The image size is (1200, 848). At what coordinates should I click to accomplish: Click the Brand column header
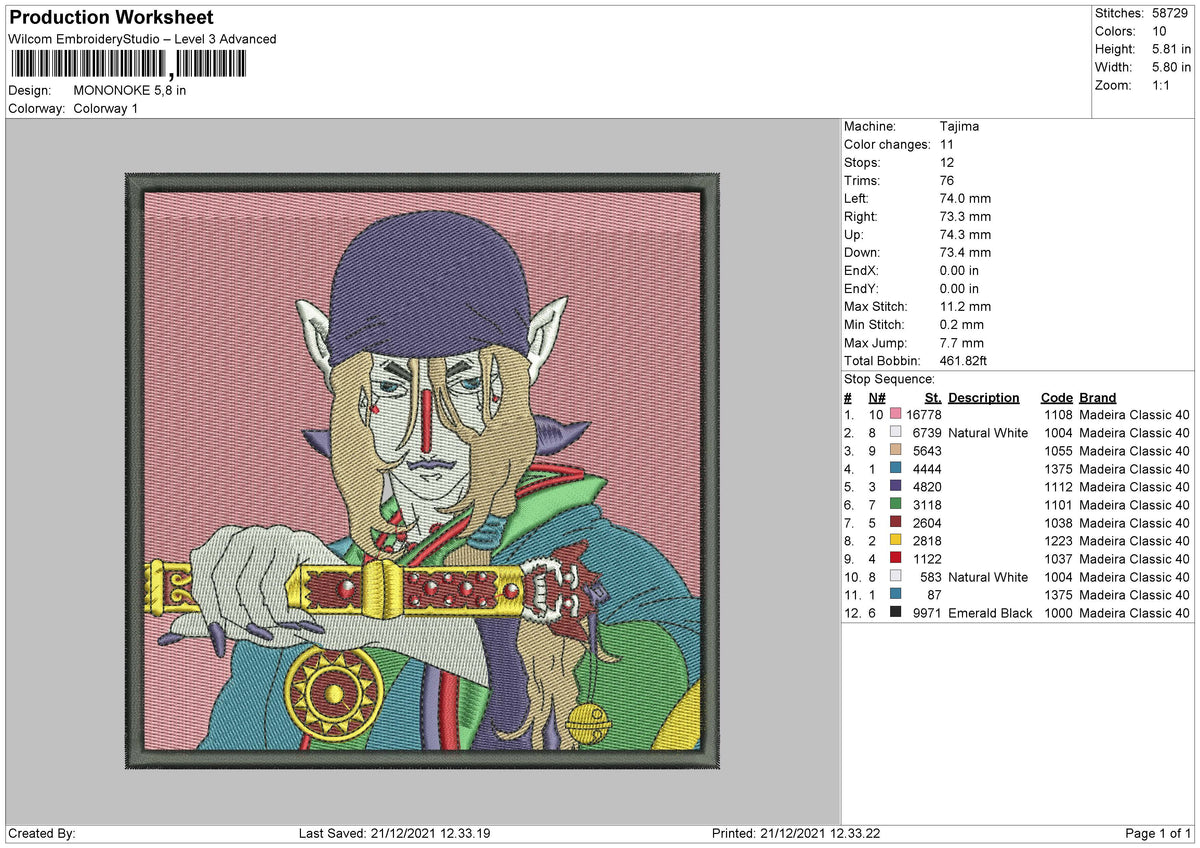pyautogui.click(x=1098, y=397)
